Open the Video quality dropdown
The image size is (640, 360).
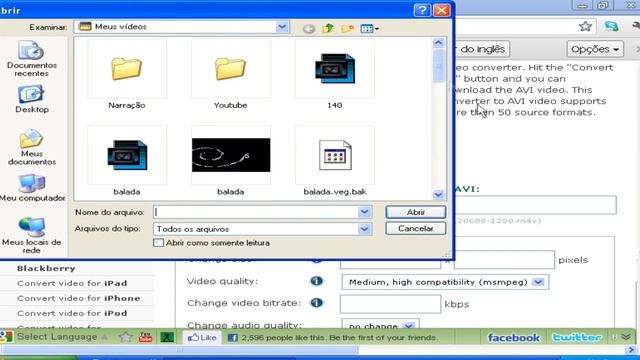click(x=445, y=282)
